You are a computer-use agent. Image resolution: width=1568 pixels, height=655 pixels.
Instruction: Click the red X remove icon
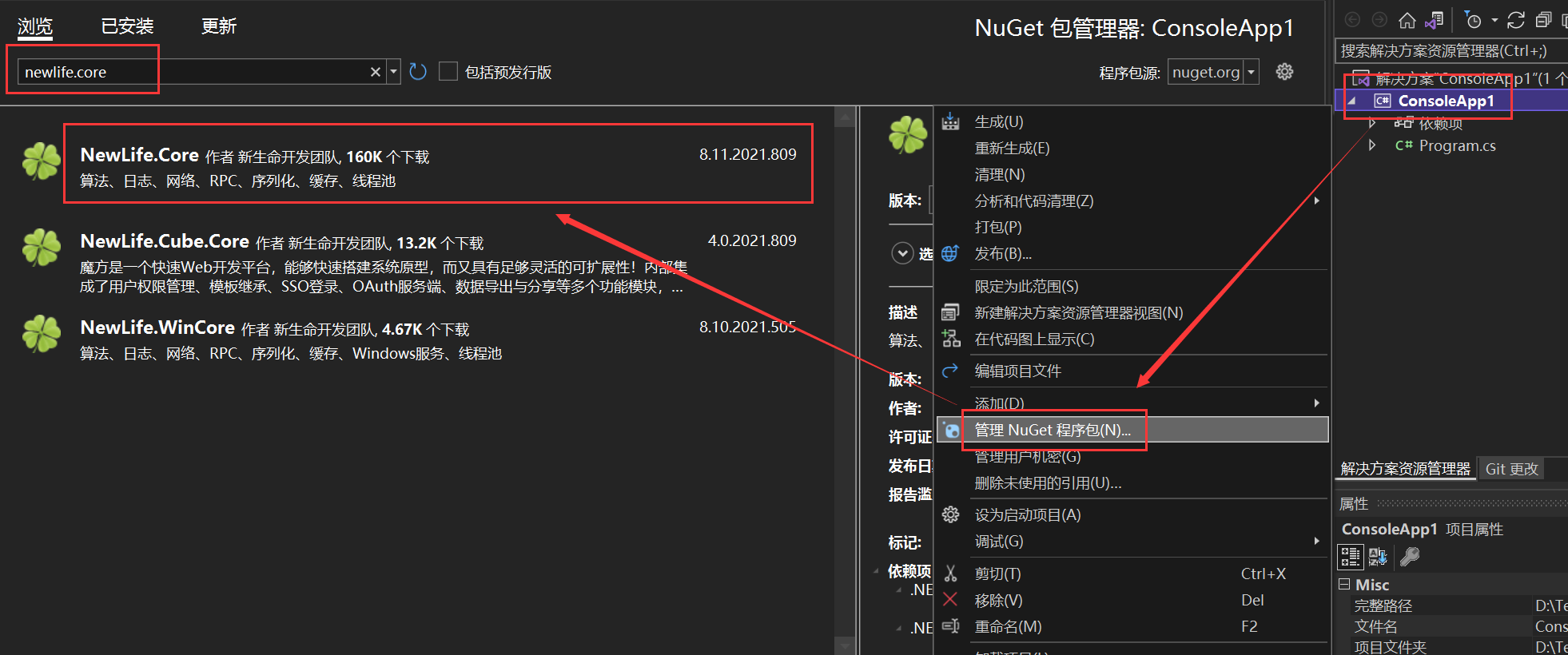pos(950,600)
